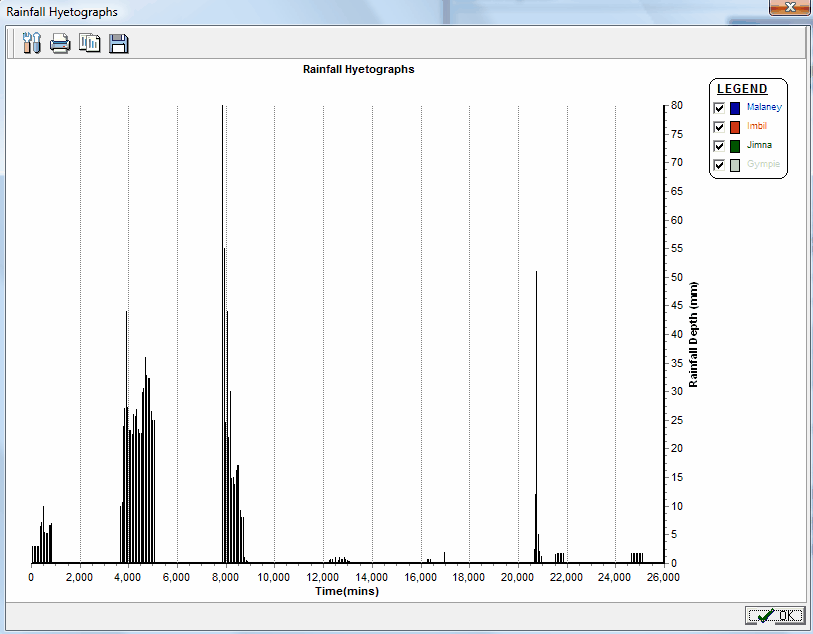Click the Rainfall Hyetographs chart title

358,70
